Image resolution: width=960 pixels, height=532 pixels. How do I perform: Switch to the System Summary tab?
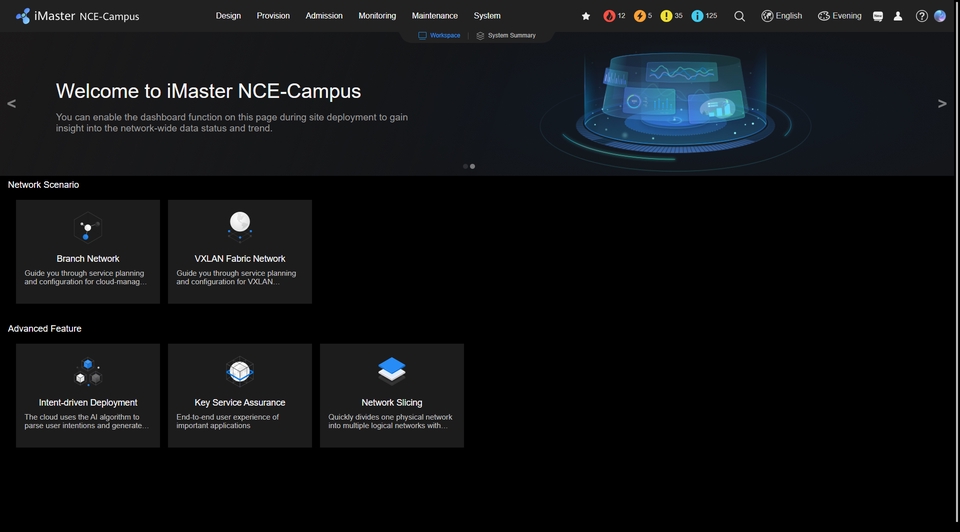(x=506, y=36)
